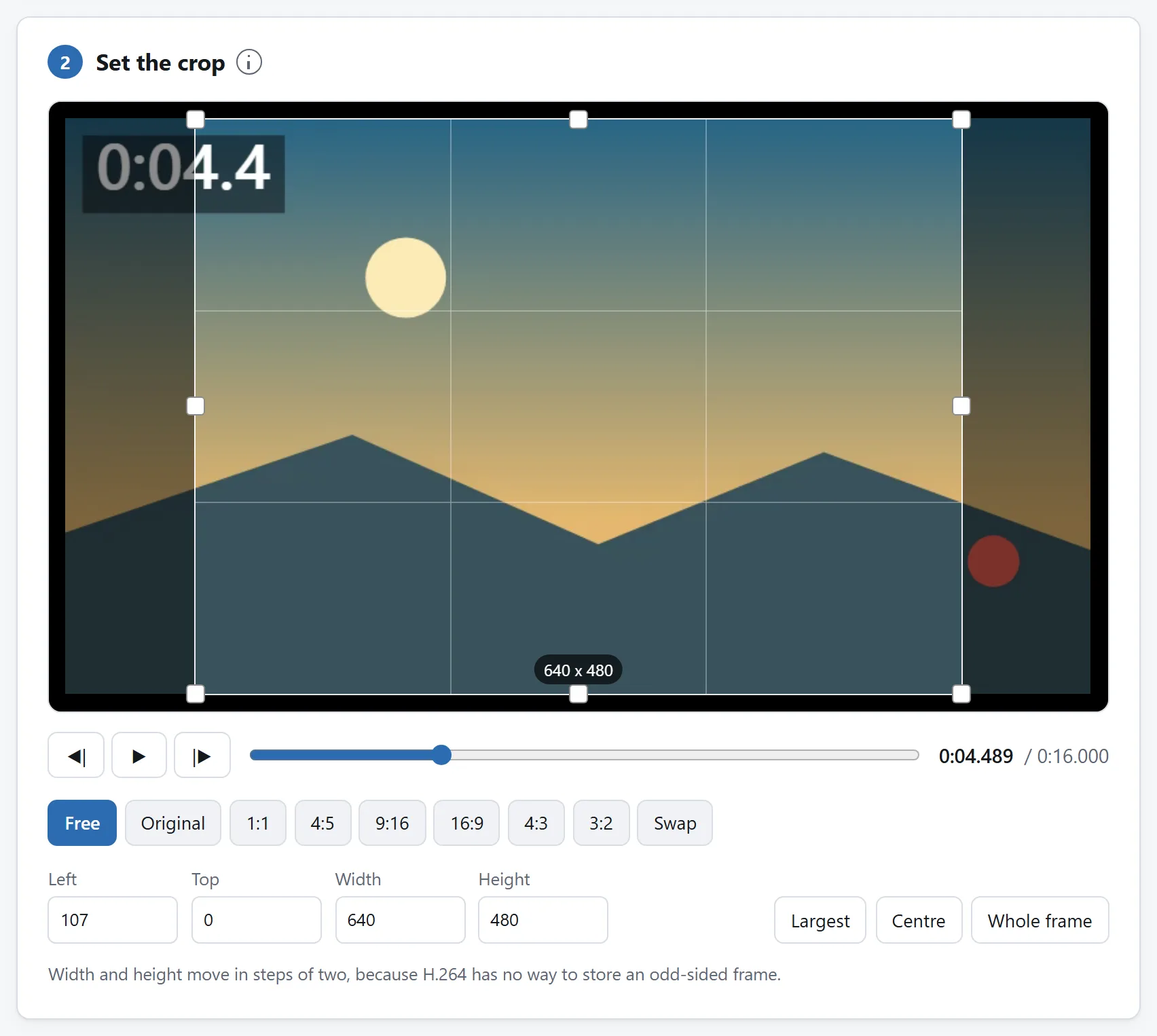Click the top-center crop handle
This screenshot has height=1036, width=1157.
point(578,119)
